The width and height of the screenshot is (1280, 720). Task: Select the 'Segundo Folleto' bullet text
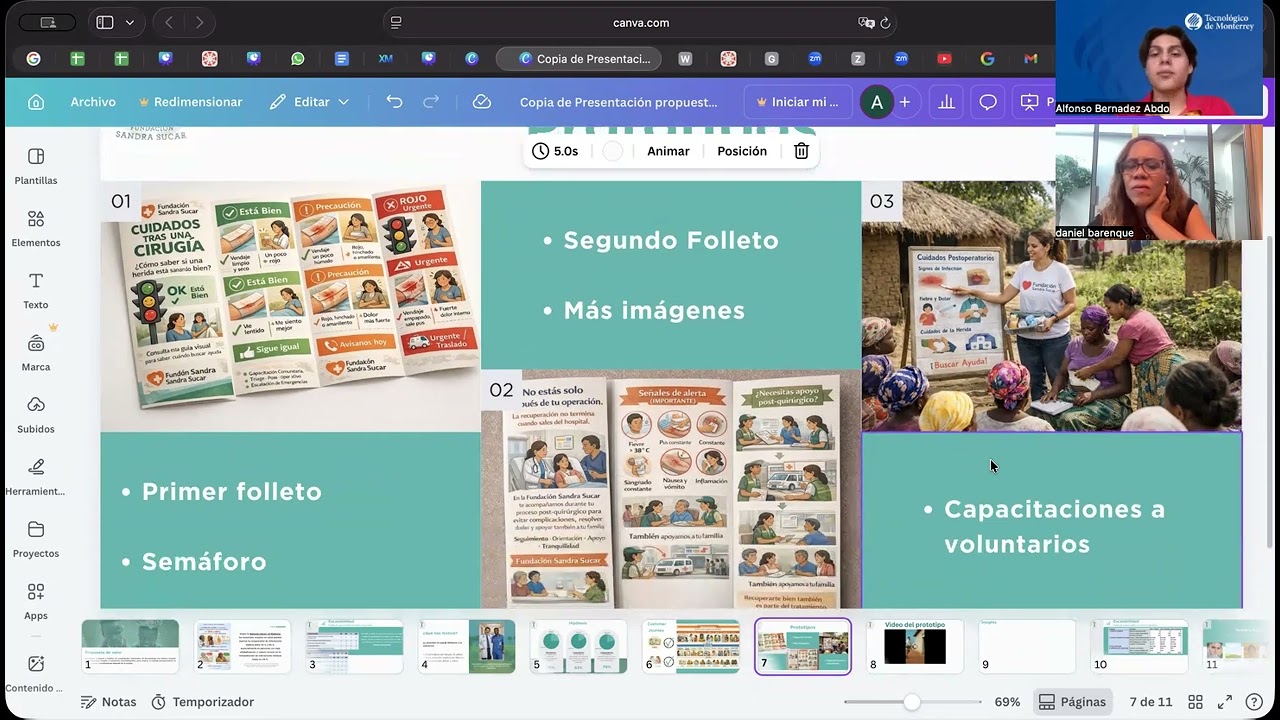click(671, 240)
